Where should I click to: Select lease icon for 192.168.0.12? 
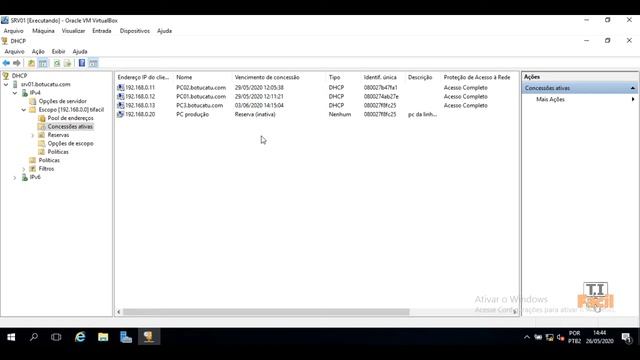coord(120,96)
